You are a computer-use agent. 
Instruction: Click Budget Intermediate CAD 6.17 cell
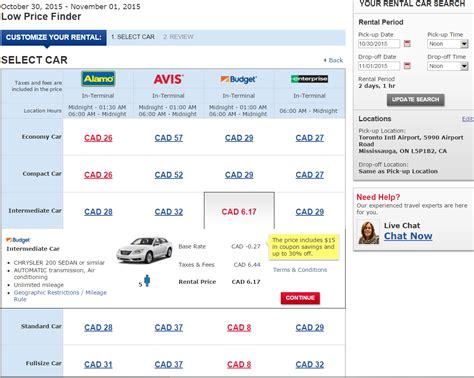[x=239, y=212]
